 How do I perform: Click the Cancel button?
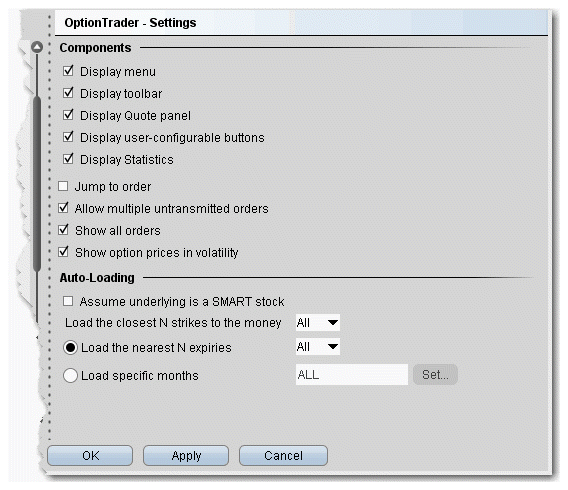(283, 456)
